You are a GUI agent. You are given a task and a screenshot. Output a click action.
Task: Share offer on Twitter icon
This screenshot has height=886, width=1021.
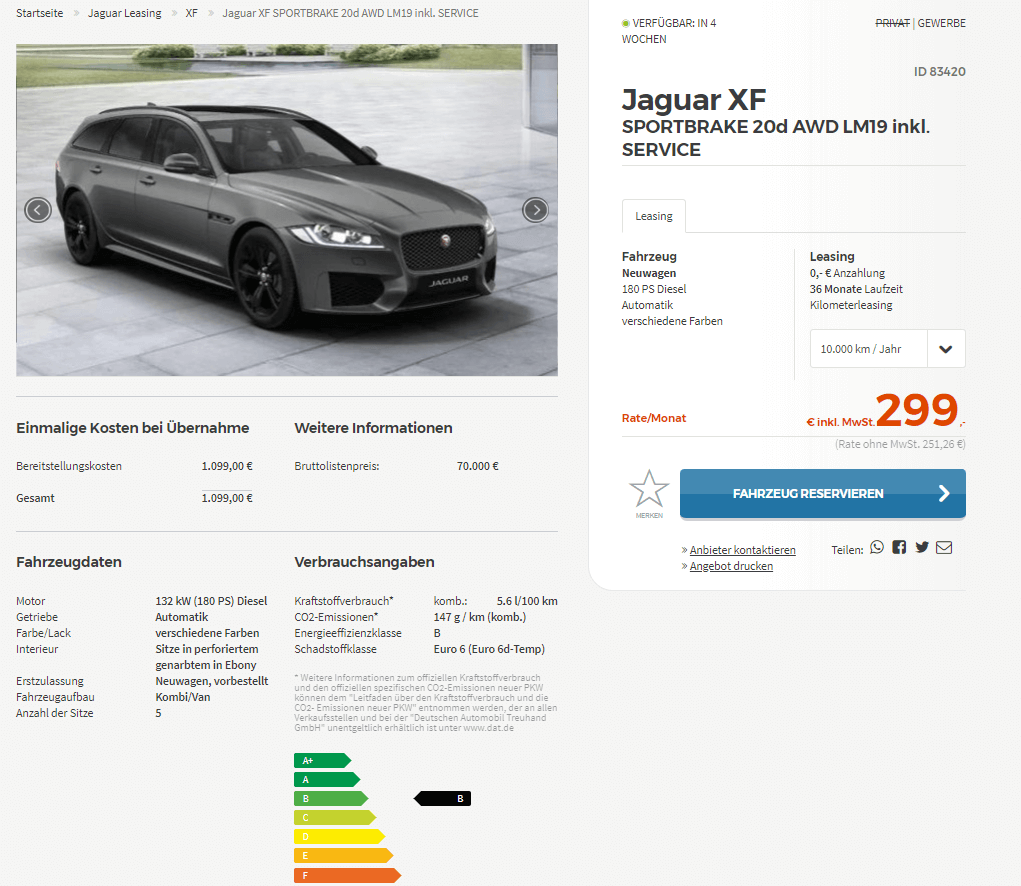point(921,547)
